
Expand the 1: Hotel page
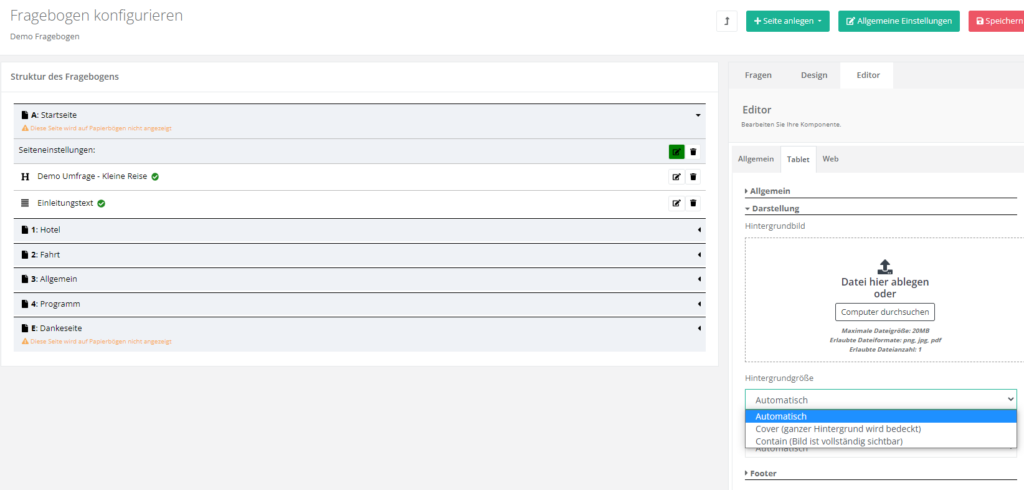(698, 230)
